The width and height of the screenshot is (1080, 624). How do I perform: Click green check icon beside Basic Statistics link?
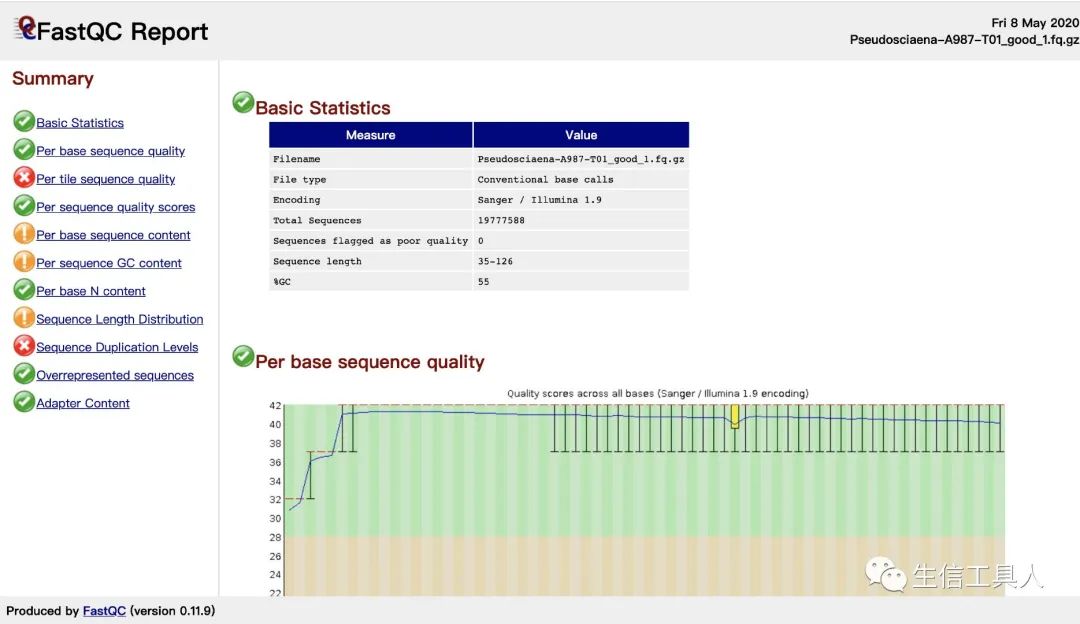pos(23,121)
